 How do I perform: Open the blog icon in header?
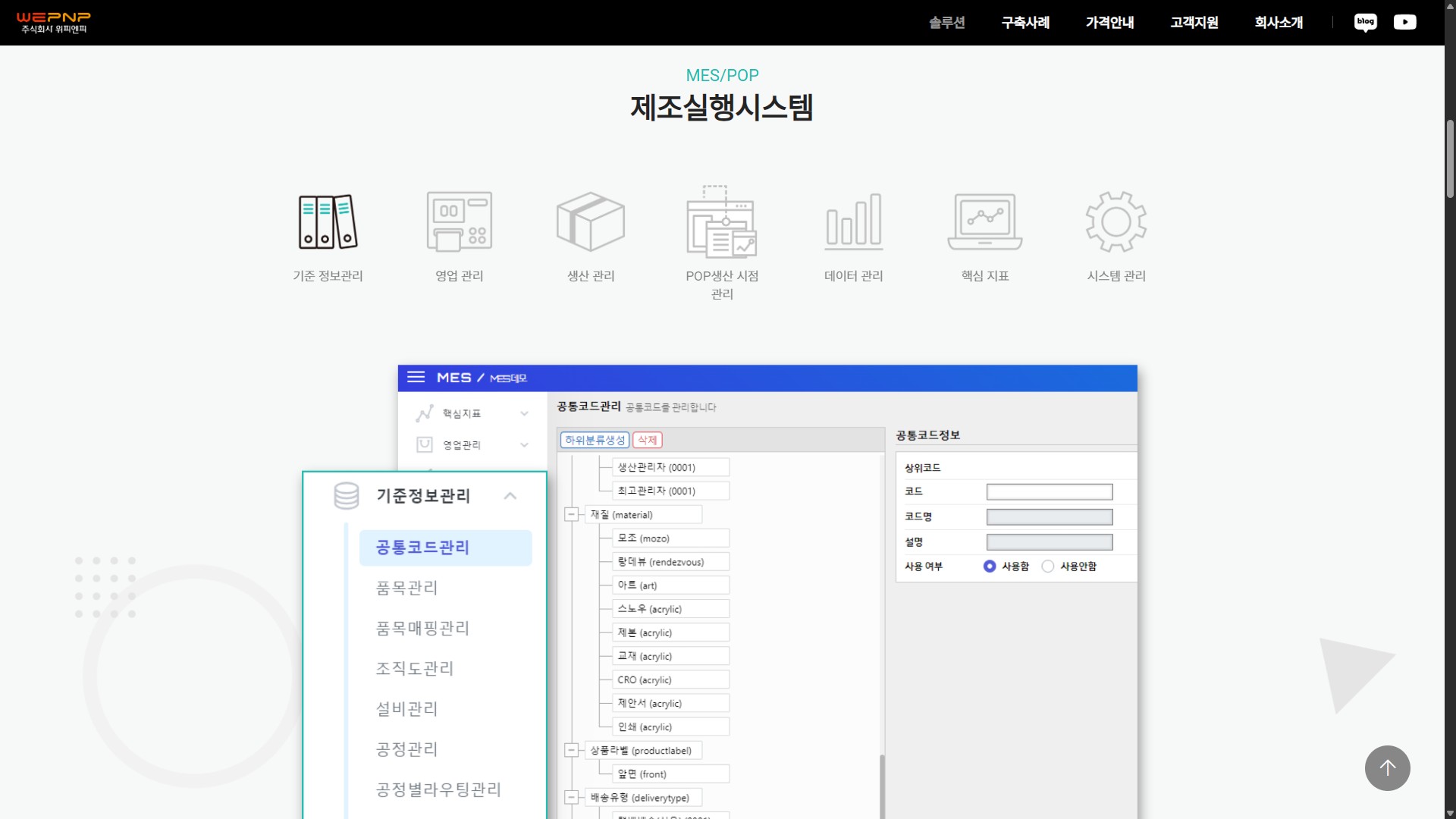(x=1365, y=22)
